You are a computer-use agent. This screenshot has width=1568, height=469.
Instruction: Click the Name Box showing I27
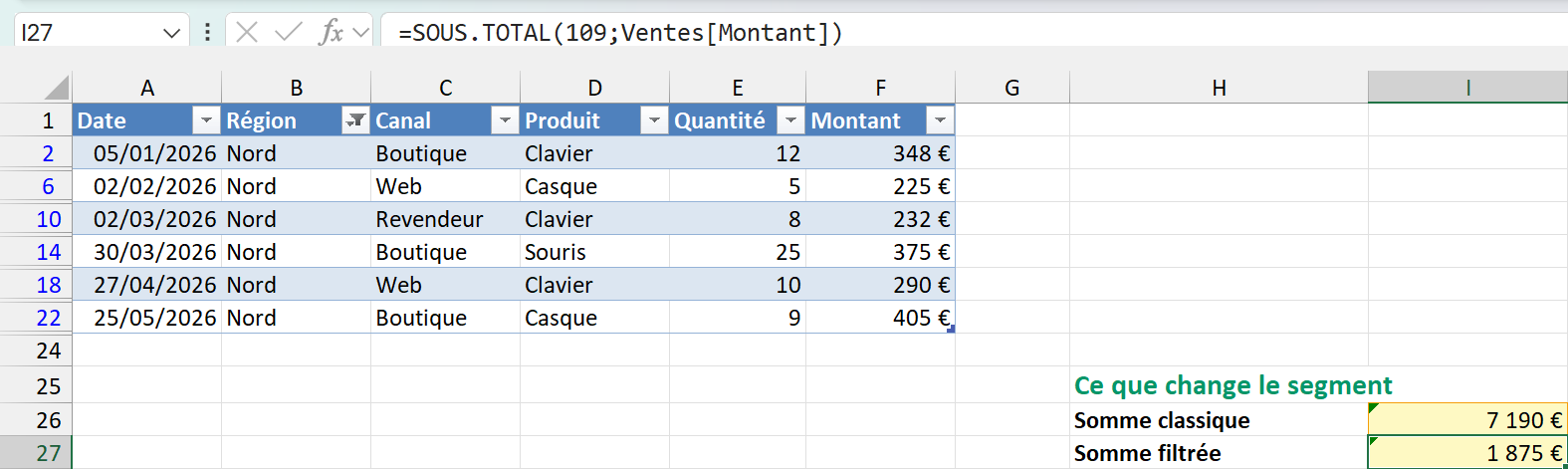tap(88, 33)
